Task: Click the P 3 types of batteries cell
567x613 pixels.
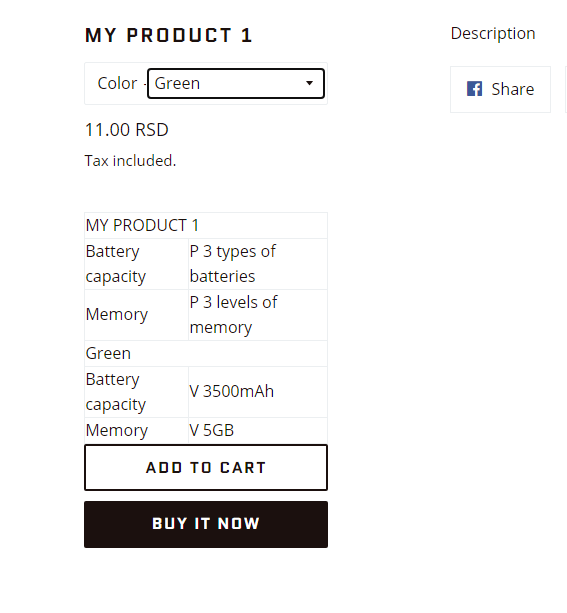Action: click(x=258, y=264)
